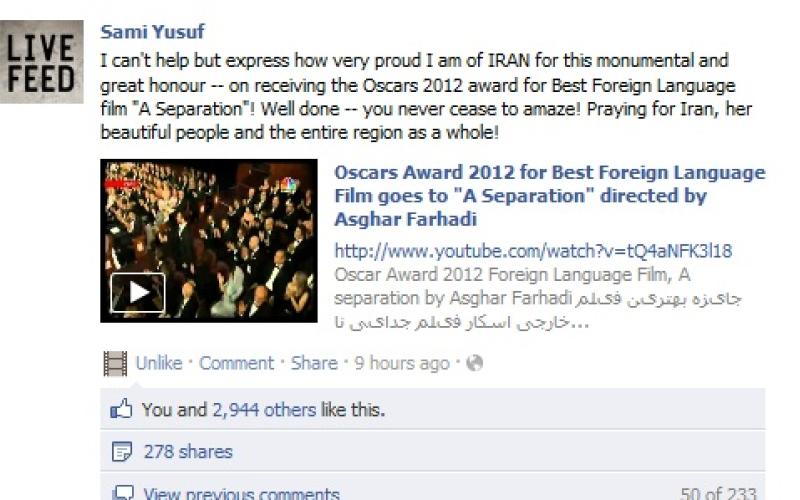Viewport: 800px width, 500px height.
Task: Click the shares note icon
Action: pos(121,452)
